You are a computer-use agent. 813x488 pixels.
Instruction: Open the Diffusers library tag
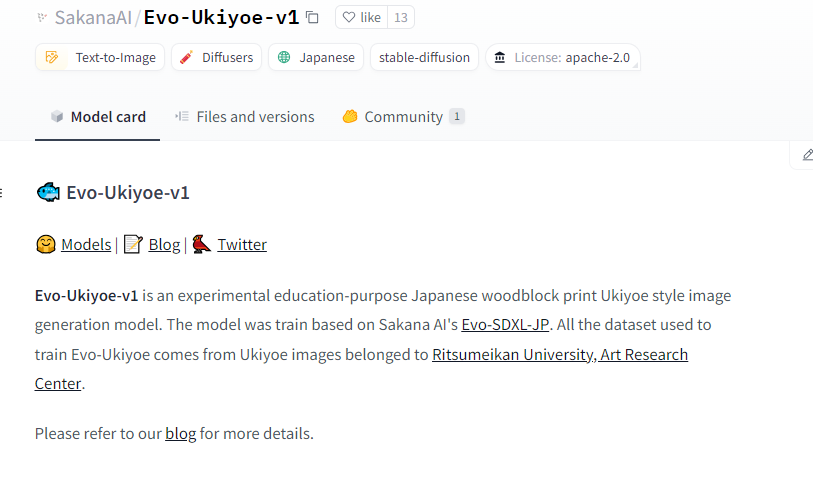click(216, 57)
